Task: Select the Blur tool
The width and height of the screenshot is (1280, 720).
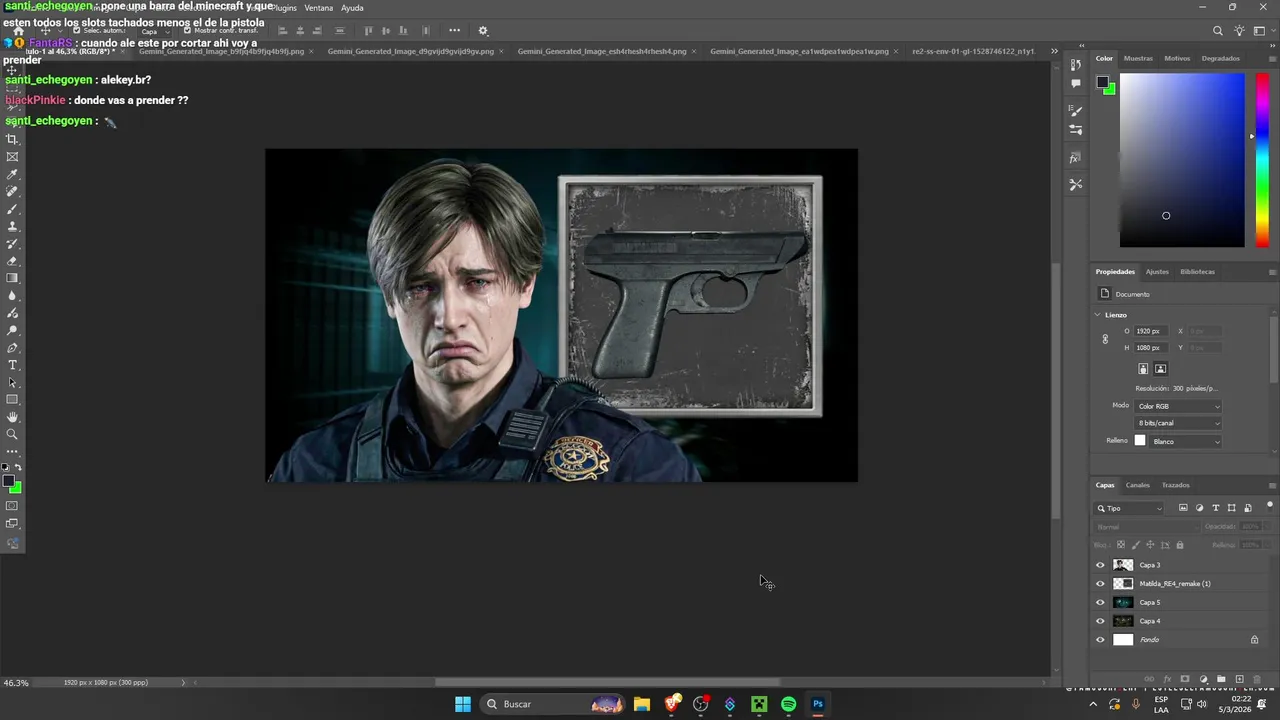Action: click(12, 295)
